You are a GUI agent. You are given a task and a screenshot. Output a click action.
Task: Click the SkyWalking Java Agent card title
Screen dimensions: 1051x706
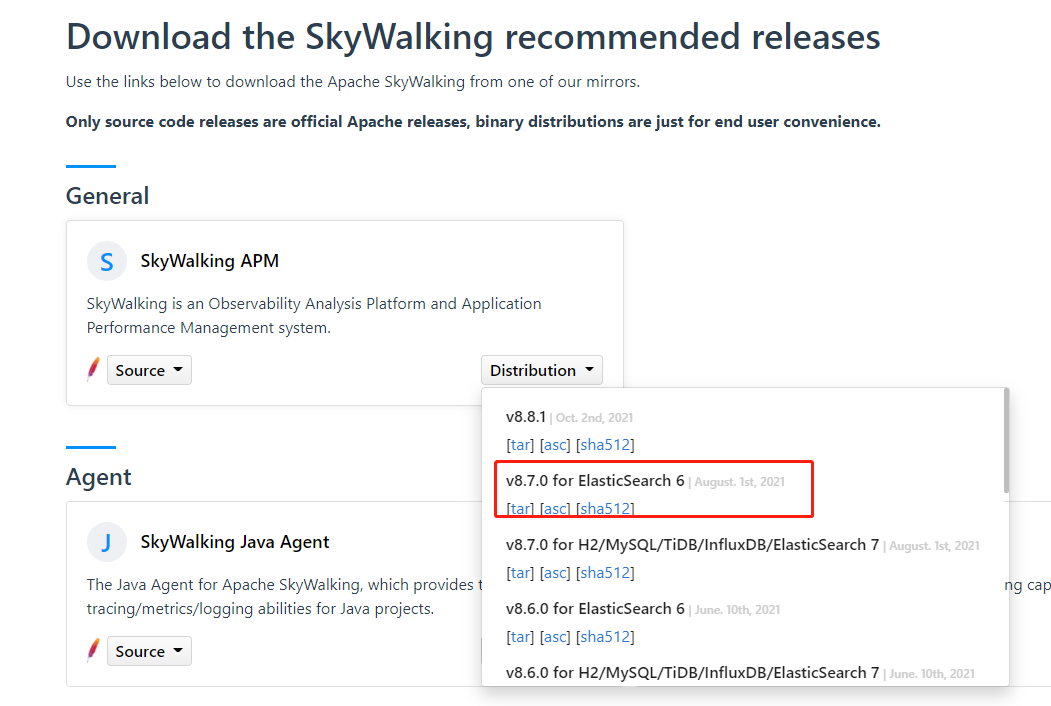click(235, 542)
